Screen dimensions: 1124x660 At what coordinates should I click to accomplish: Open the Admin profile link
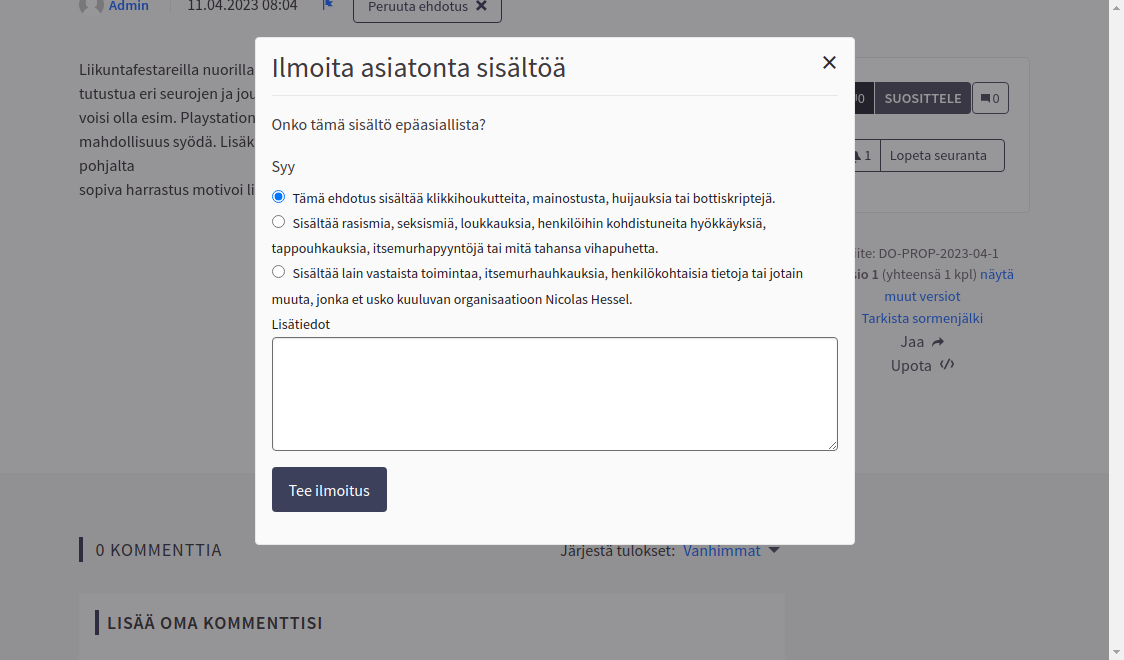[128, 6]
